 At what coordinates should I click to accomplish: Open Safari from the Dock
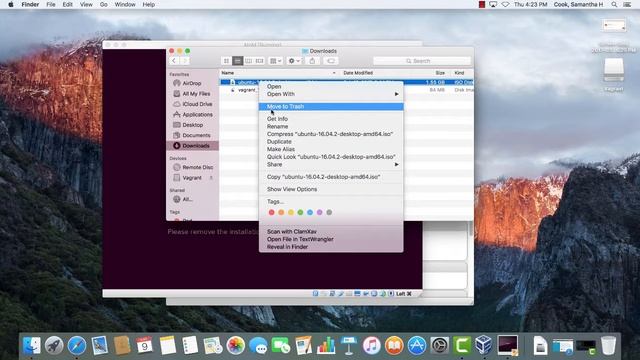tap(77, 346)
